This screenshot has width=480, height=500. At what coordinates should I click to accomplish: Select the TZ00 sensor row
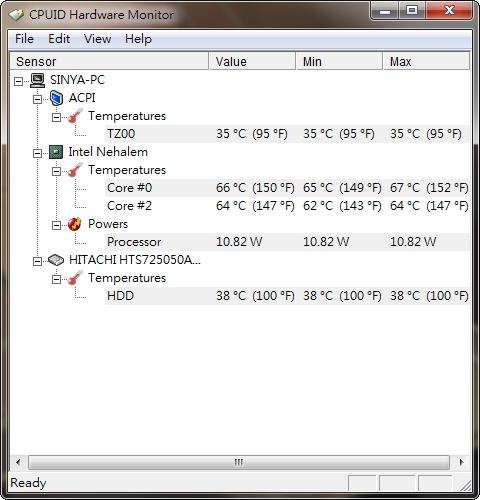287,134
